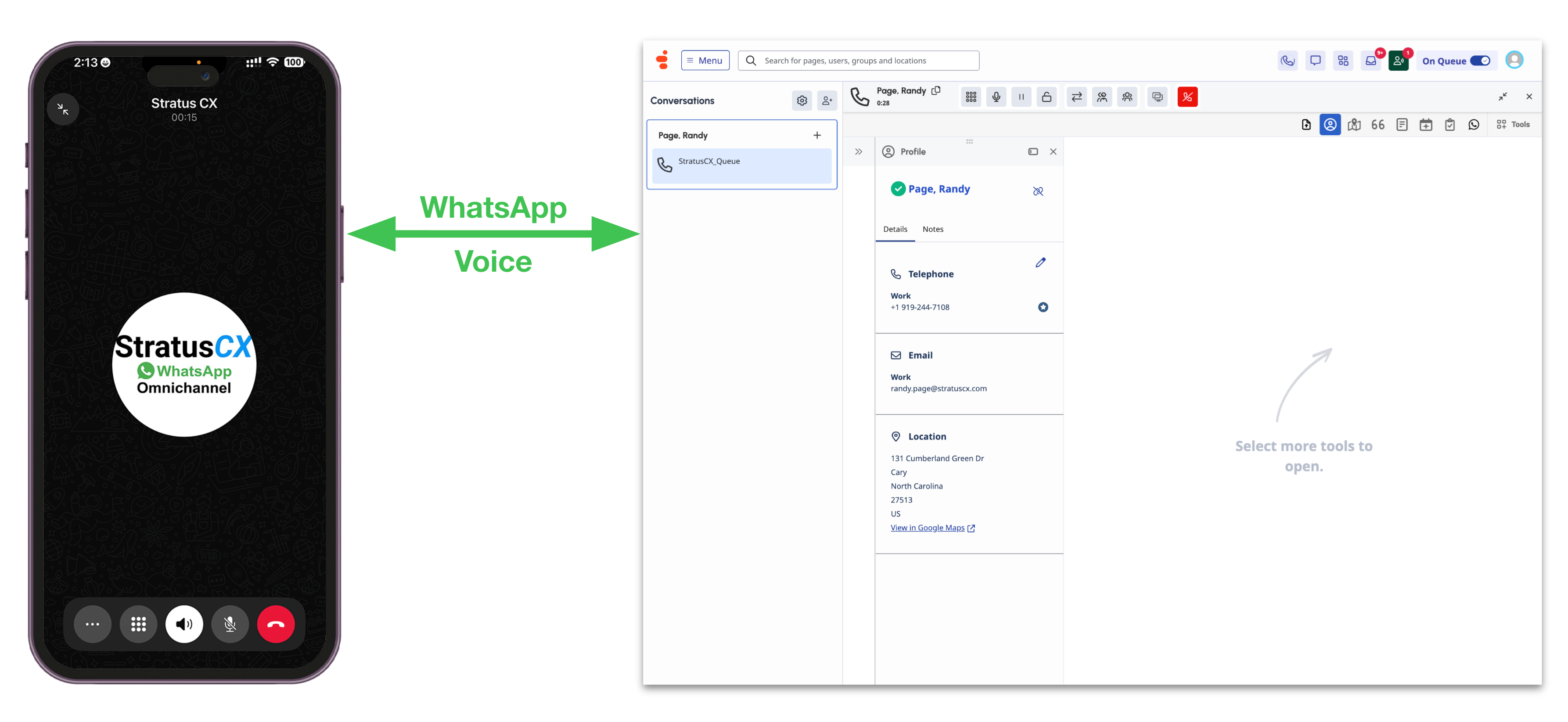Open the dialpad in the call controls
Screen dimensions: 1568x722
point(971,97)
